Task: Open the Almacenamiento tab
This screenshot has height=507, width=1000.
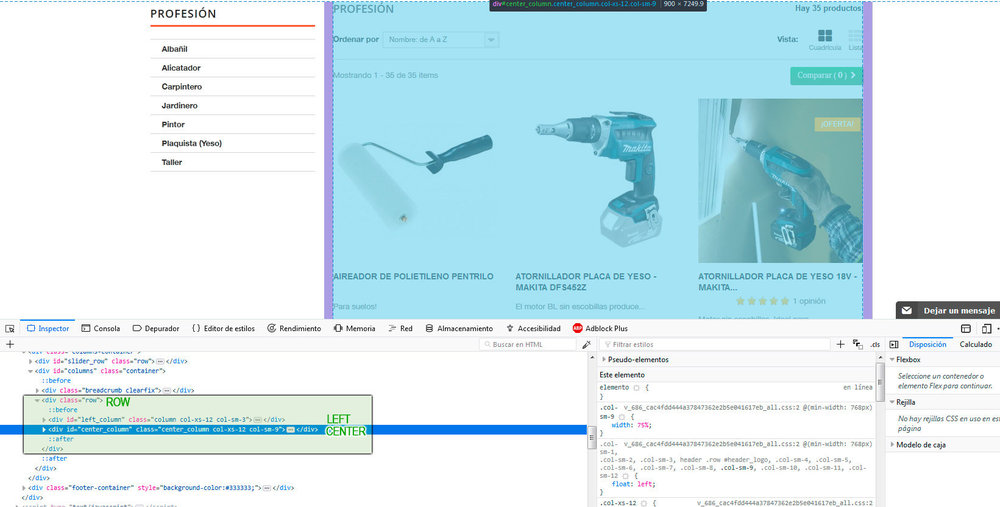Action: [459, 328]
